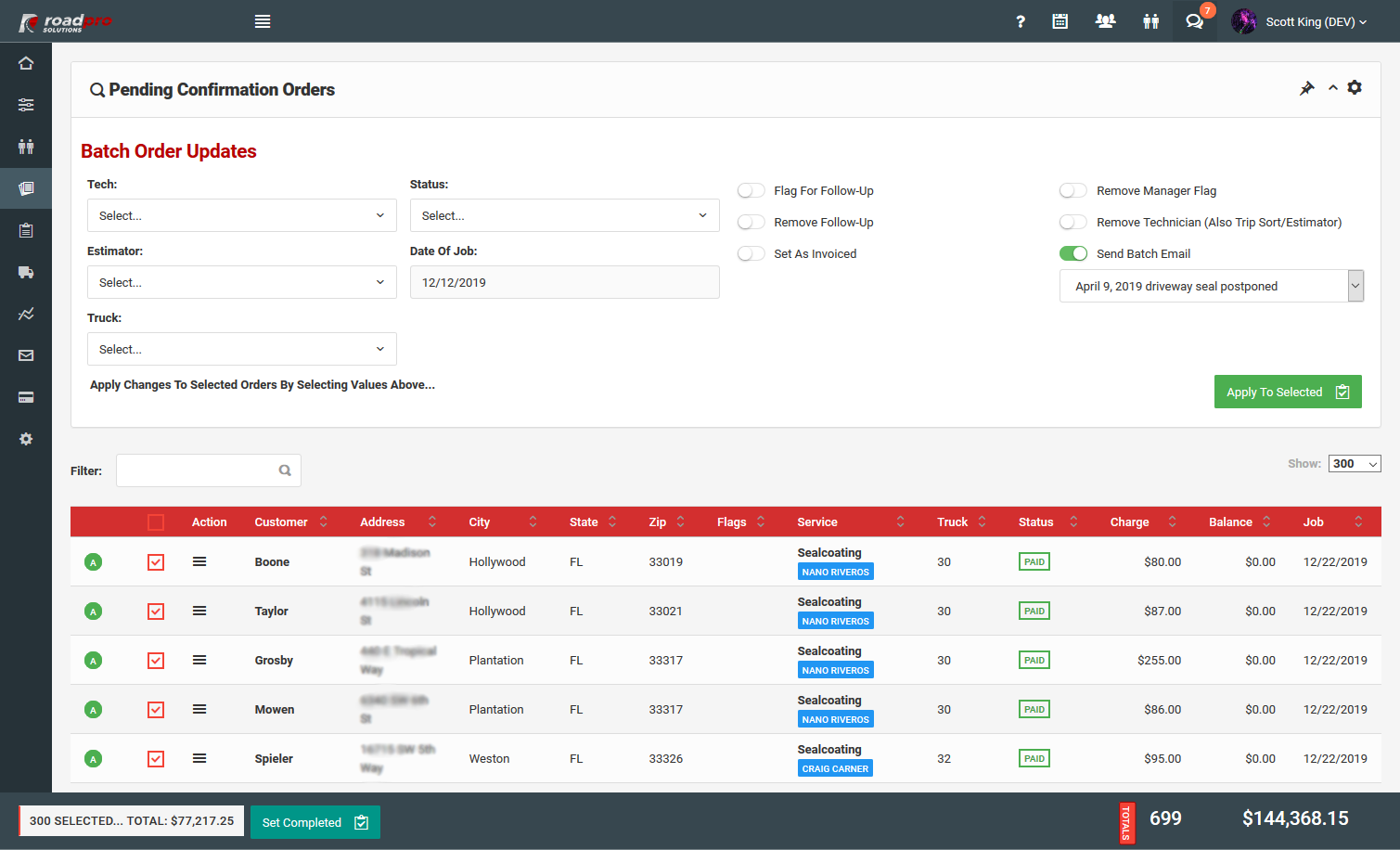
Task: Open the calendar icon in header
Action: 1060,21
